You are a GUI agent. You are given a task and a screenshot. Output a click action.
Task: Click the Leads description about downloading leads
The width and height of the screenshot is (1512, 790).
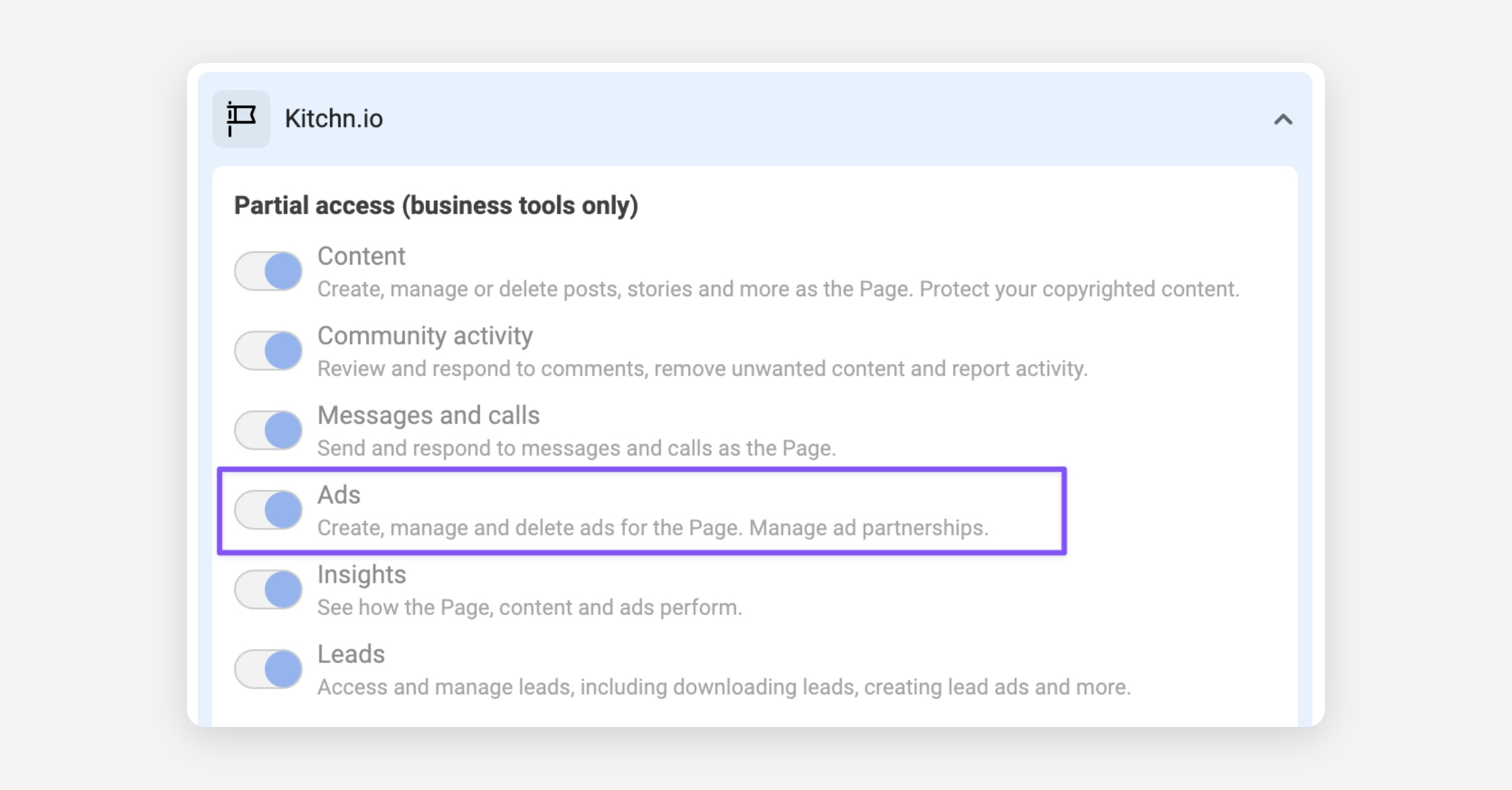click(x=724, y=687)
